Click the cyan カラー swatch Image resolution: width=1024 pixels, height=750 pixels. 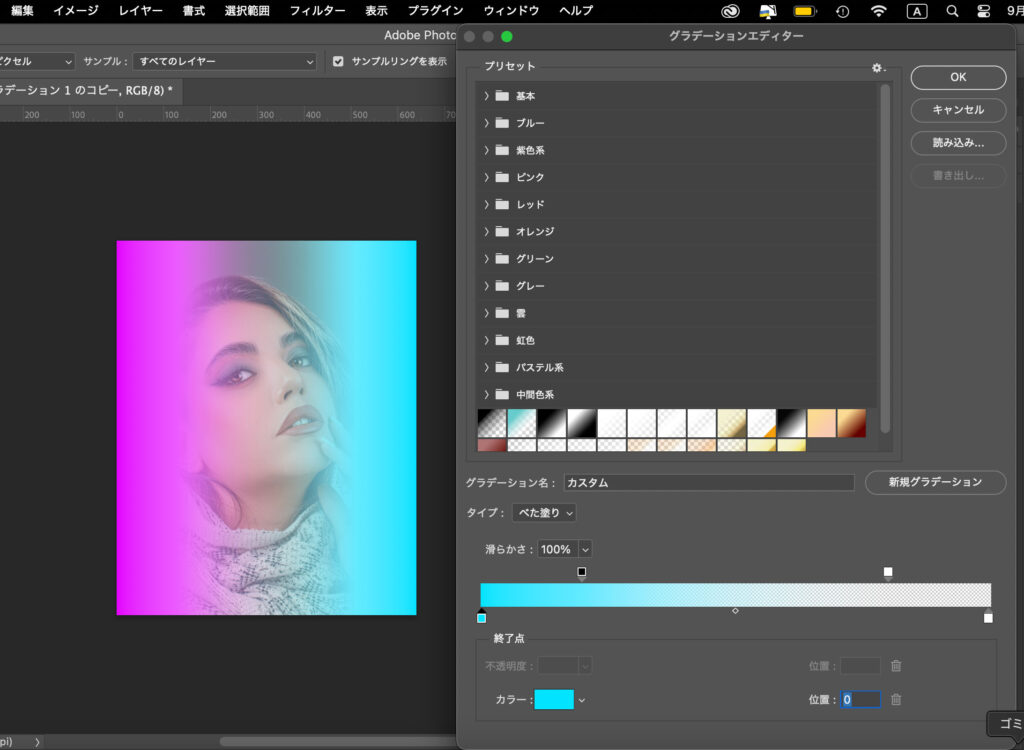coord(554,700)
